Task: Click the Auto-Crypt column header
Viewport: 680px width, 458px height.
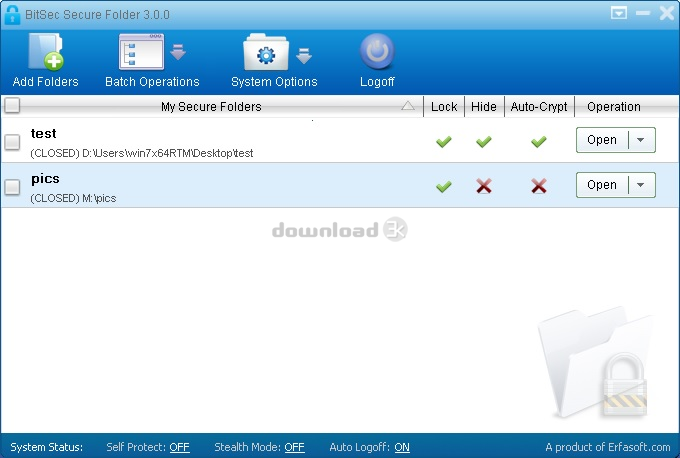Action: click(539, 107)
